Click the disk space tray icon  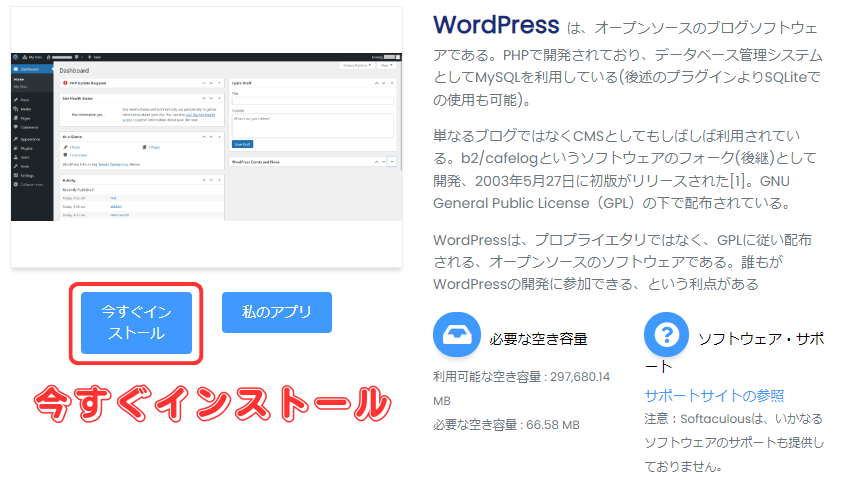click(x=456, y=335)
